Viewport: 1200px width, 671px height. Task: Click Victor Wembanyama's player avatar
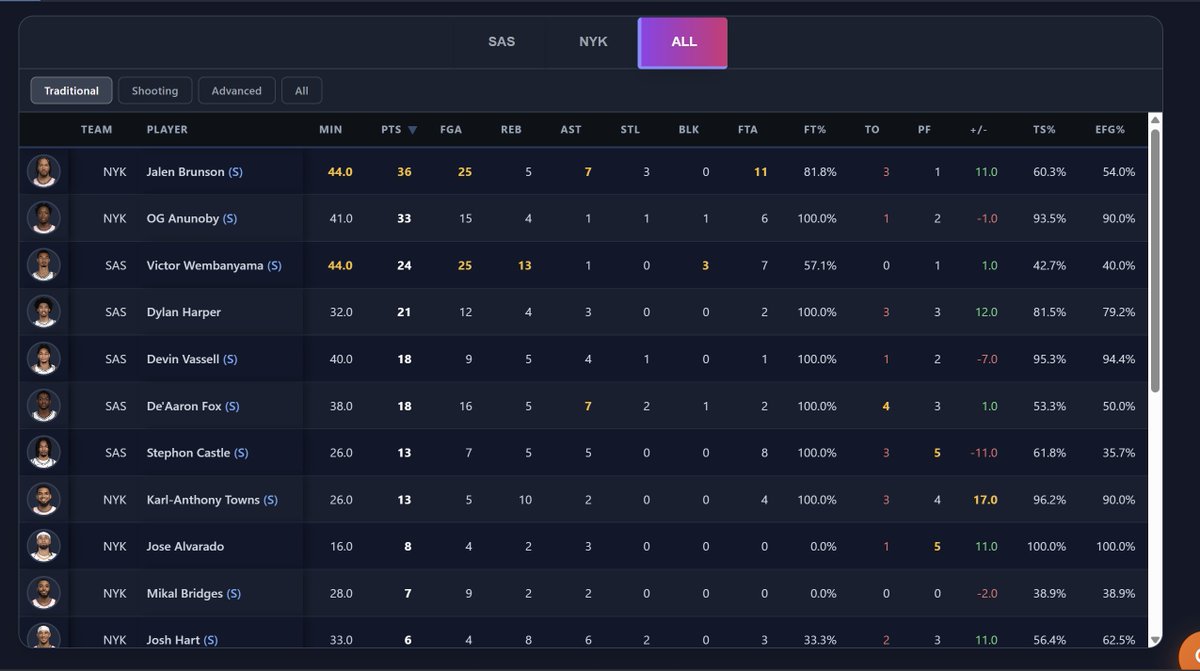click(x=44, y=265)
